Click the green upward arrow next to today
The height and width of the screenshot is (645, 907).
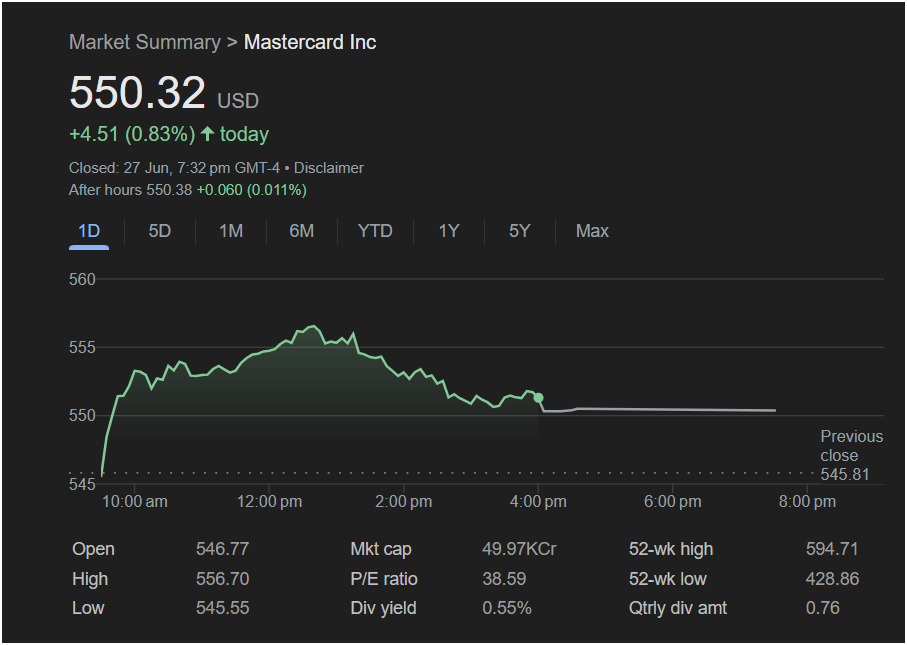pyautogui.click(x=207, y=134)
